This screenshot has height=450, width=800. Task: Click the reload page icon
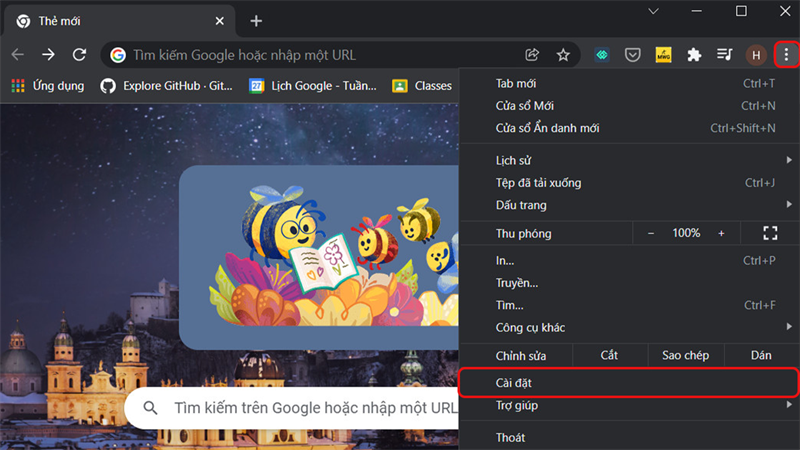(79, 55)
